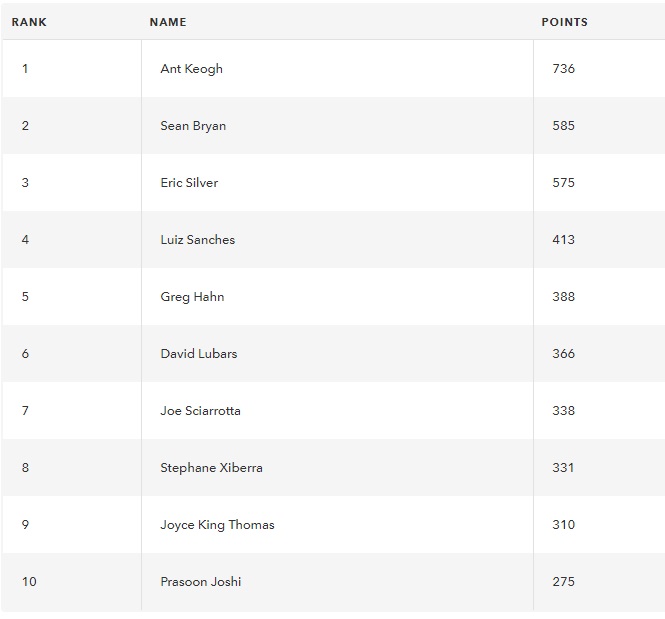Select Joyce King Thomas
Image resolution: width=665 pixels, height=619 pixels.
click(x=217, y=525)
